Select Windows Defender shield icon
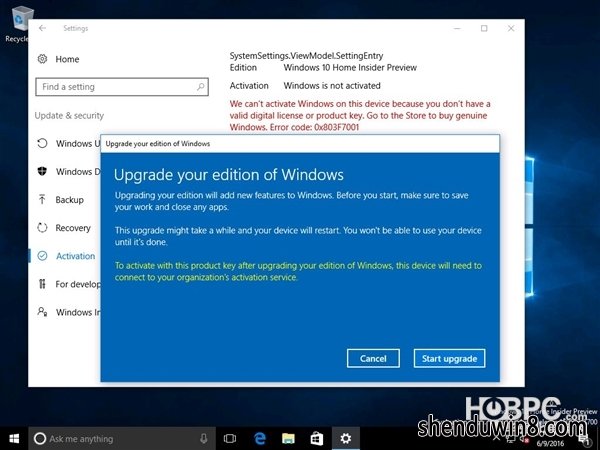This screenshot has height=450, width=600. (42, 171)
